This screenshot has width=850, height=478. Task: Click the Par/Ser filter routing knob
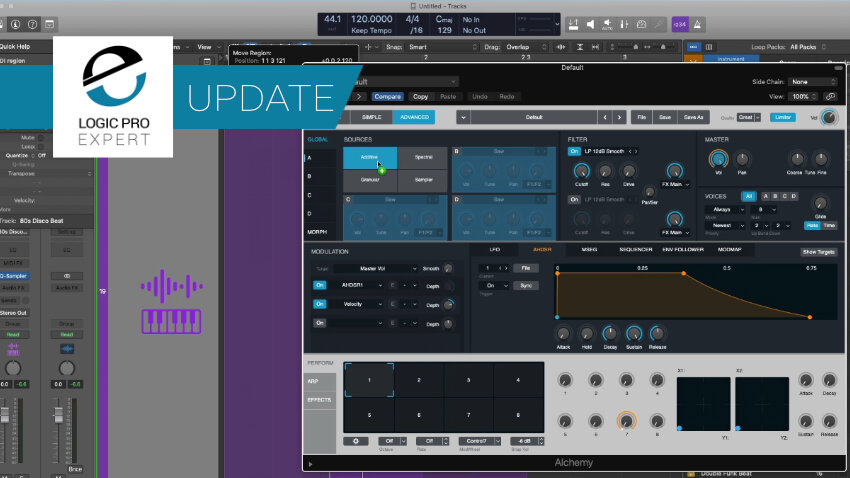tap(649, 192)
